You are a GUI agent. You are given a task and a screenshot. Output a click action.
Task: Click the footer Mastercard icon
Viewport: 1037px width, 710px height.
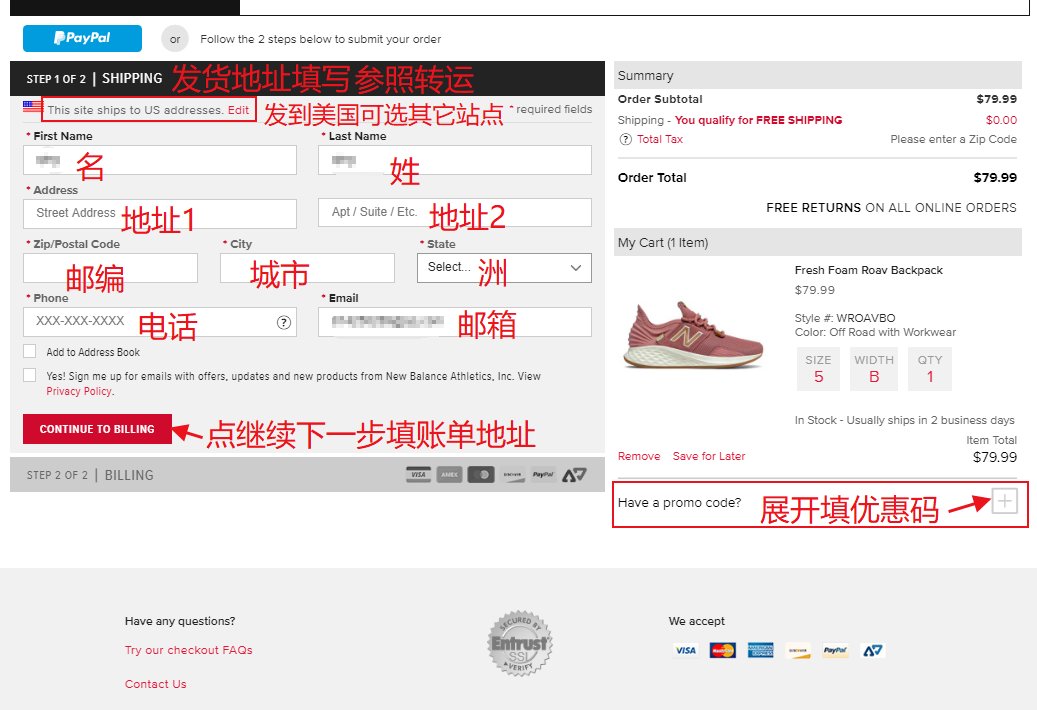tap(723, 651)
